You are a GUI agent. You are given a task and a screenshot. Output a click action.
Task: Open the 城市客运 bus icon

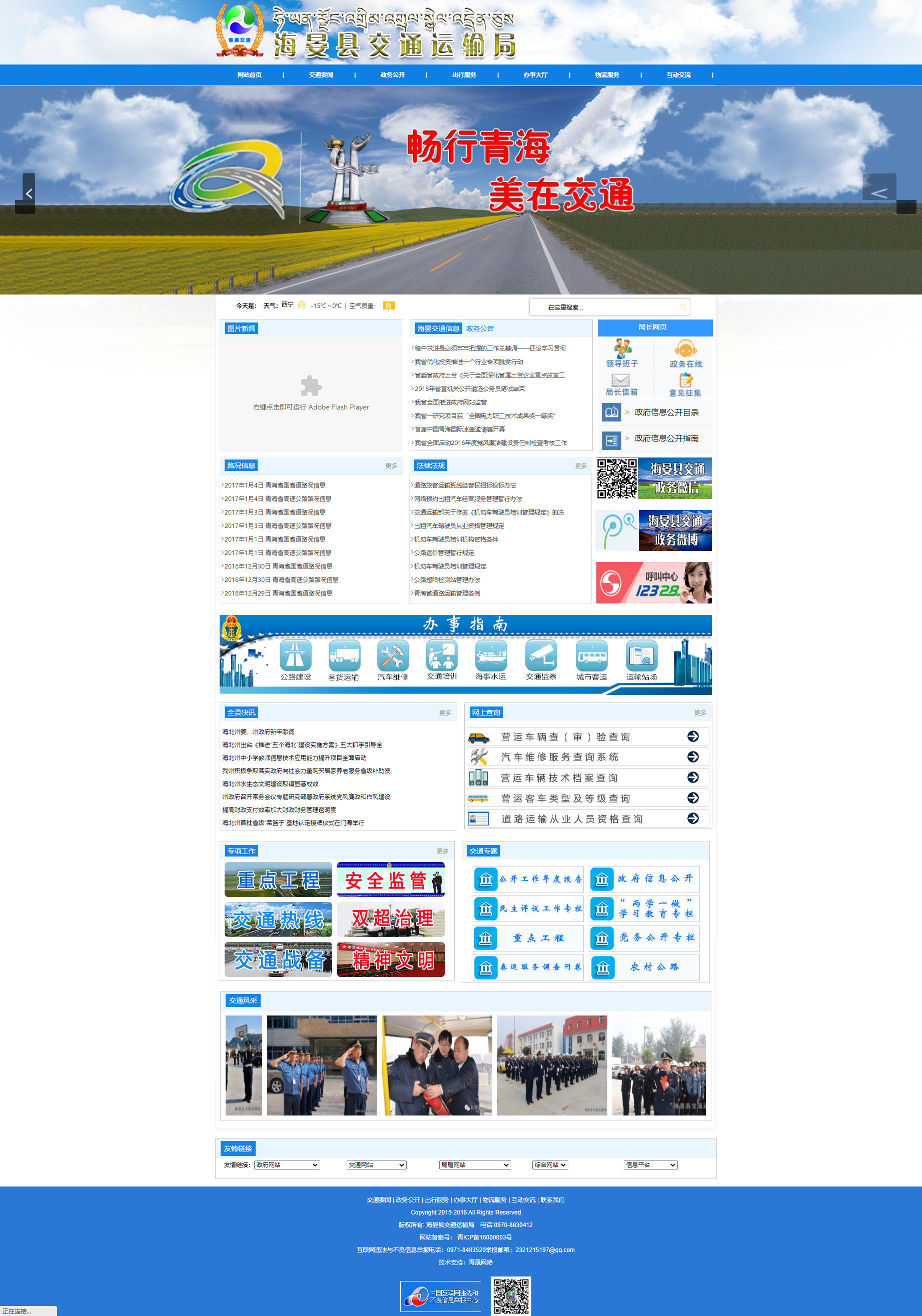591,655
